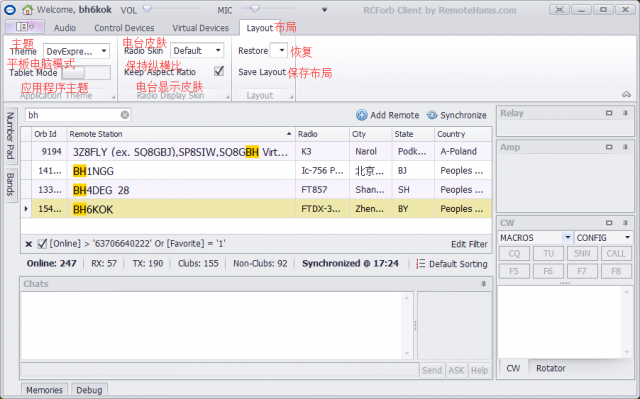Open the Restore layout dropdown
The image size is (640, 399).
[282, 51]
